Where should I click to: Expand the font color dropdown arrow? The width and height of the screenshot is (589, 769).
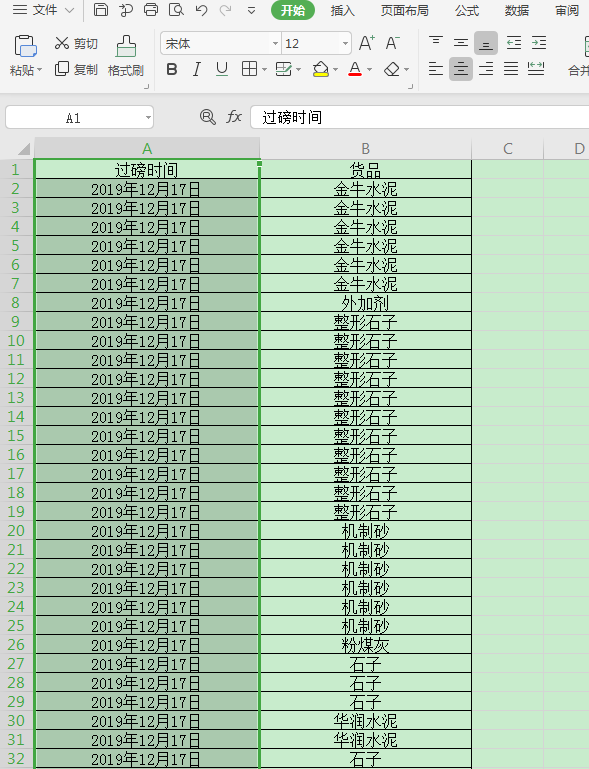[x=369, y=70]
